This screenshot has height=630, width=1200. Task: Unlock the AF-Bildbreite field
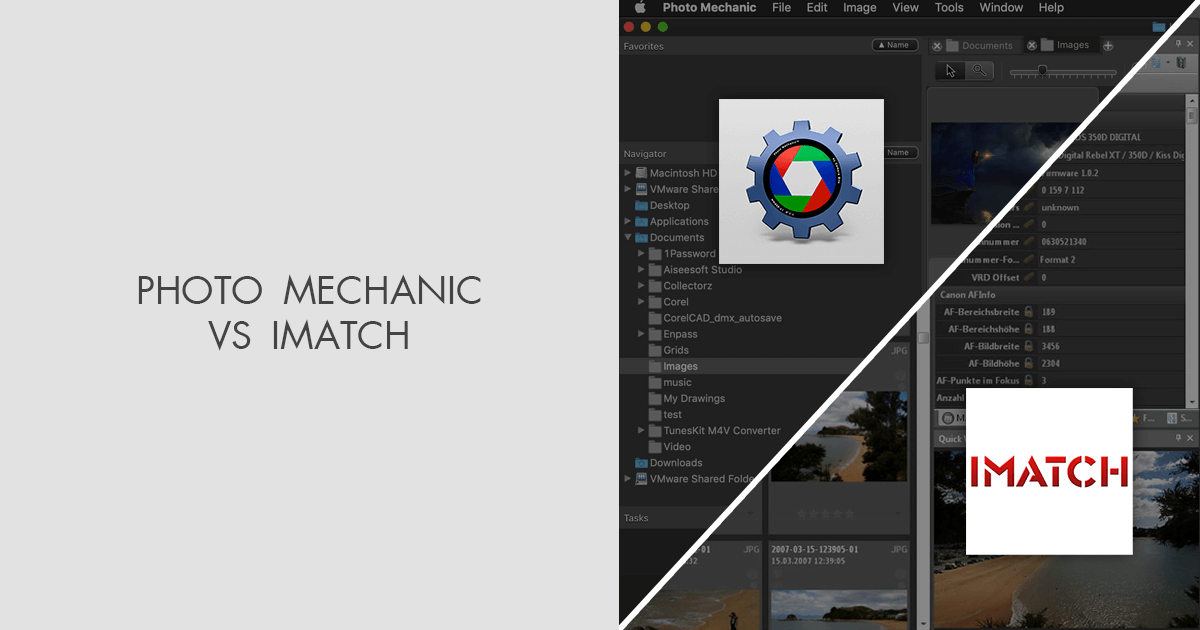tap(1029, 345)
